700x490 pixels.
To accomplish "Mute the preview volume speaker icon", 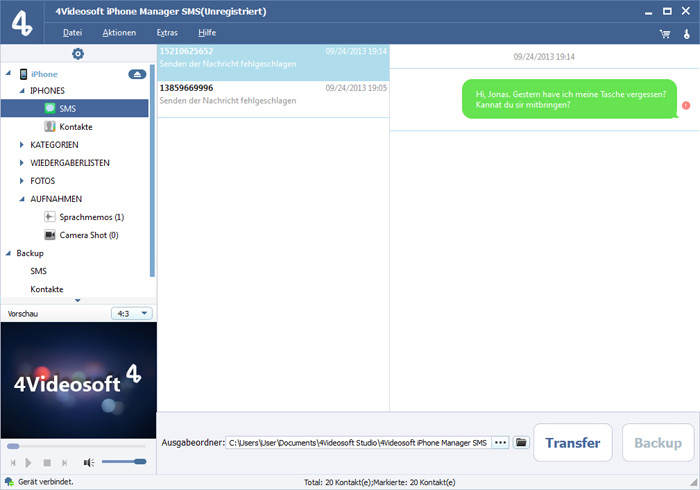I will click(89, 462).
